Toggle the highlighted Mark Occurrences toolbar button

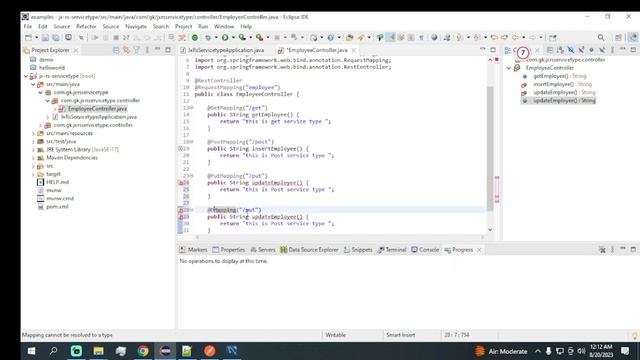click(391, 38)
